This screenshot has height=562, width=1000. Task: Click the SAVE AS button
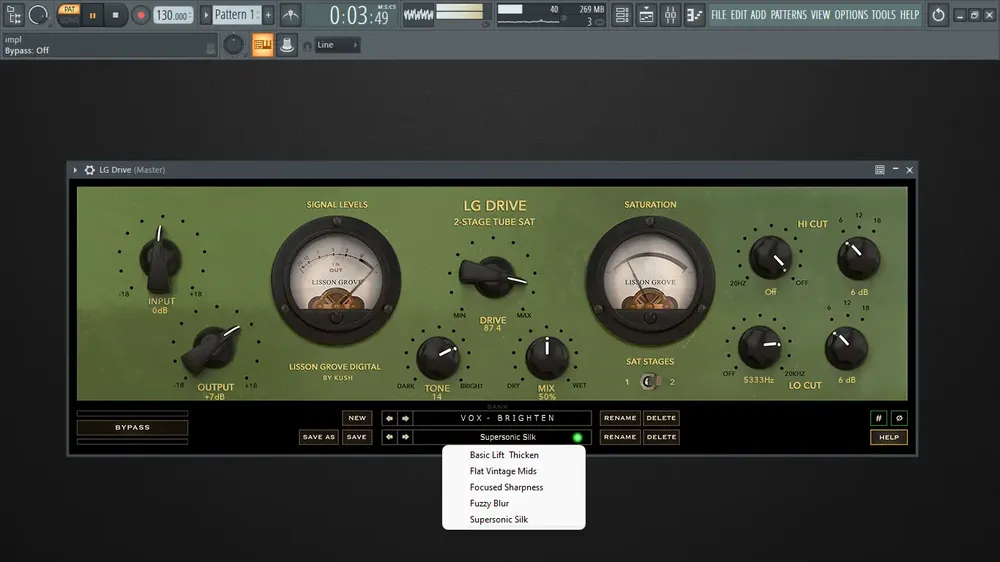318,437
